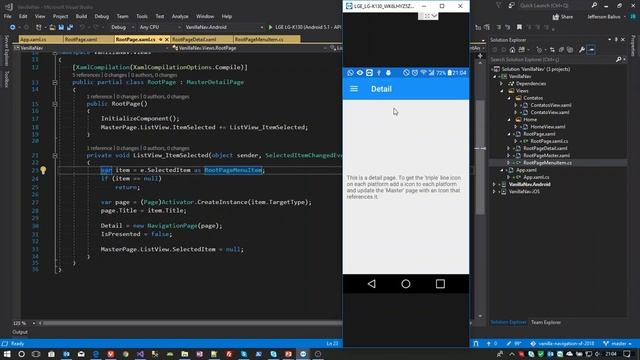Open the hamburger menu in the phone app
Screen dimensions: 640x360
[x=354, y=89]
